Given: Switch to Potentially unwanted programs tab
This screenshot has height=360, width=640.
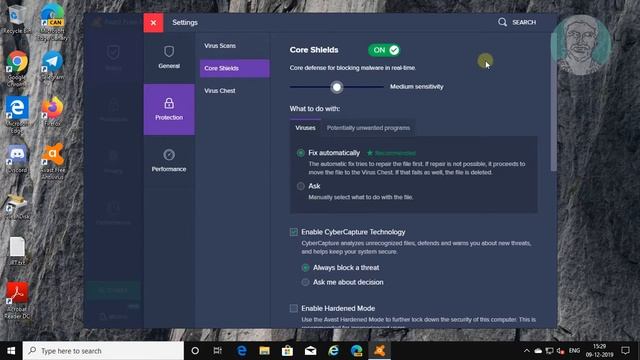Looking at the screenshot, I should pyautogui.click(x=368, y=128).
